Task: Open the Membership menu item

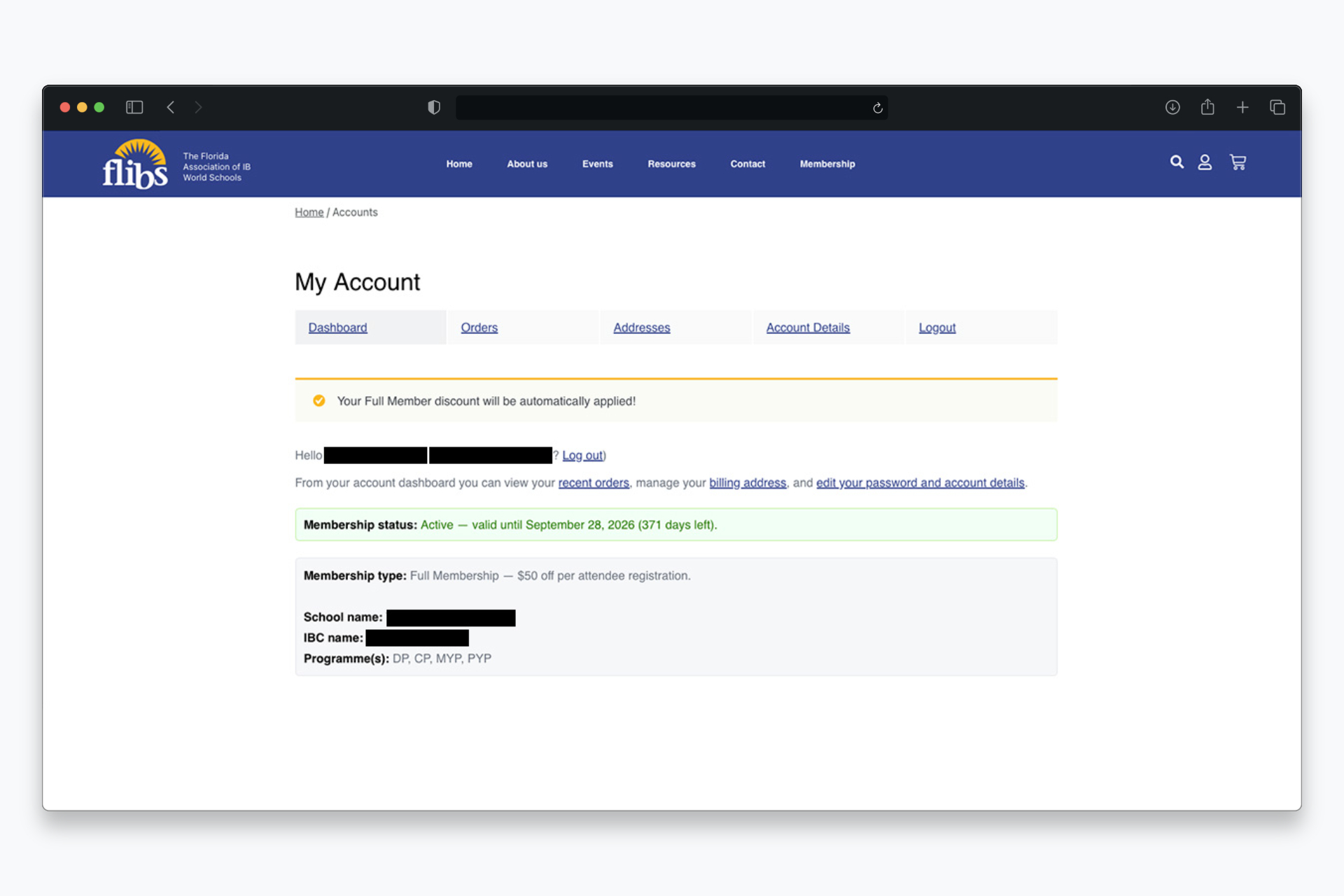Action: [x=827, y=164]
